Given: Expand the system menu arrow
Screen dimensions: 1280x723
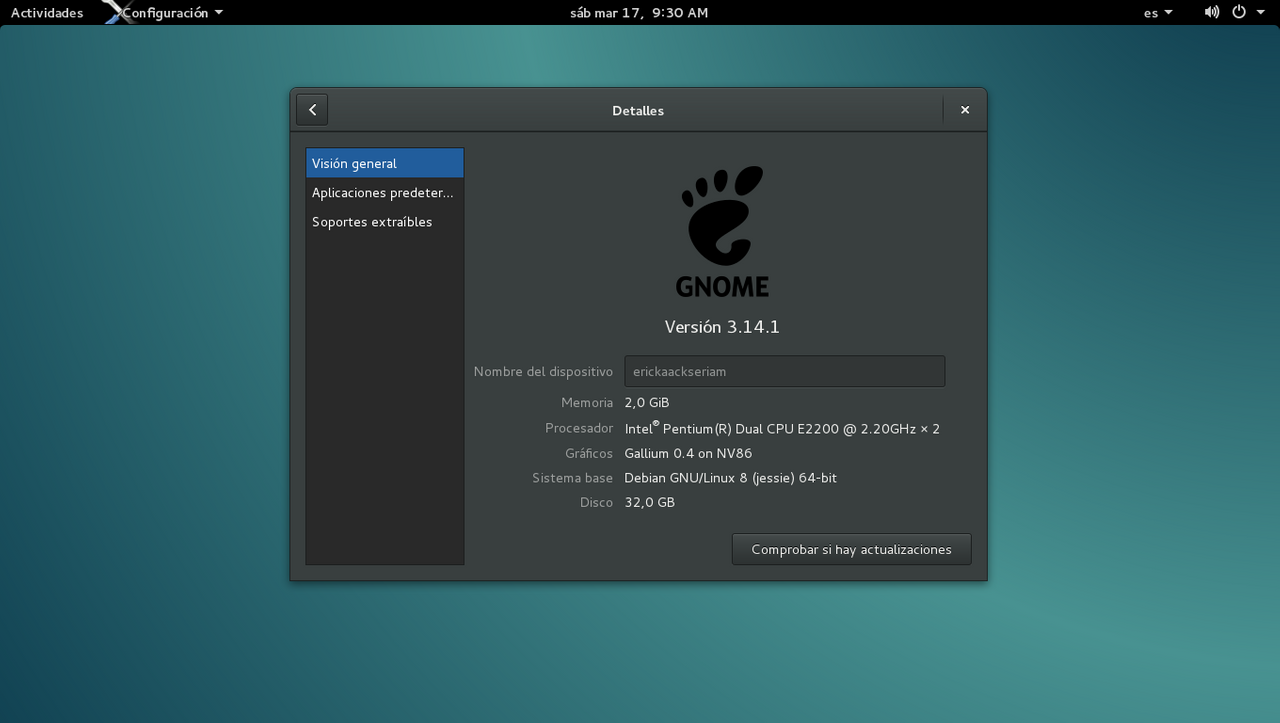Looking at the screenshot, I should click(1261, 13).
